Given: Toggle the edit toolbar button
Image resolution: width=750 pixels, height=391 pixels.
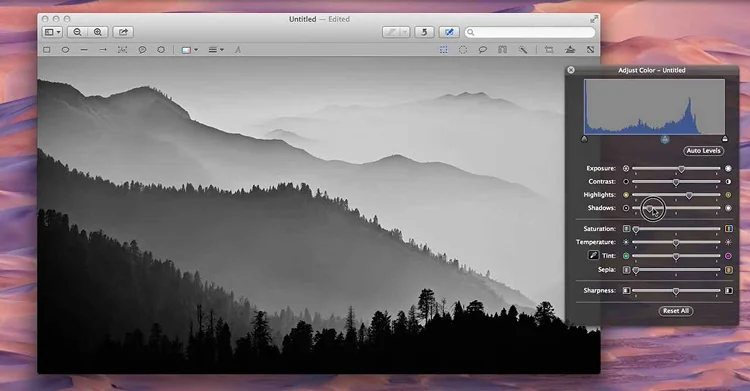Looking at the screenshot, I should 449,32.
